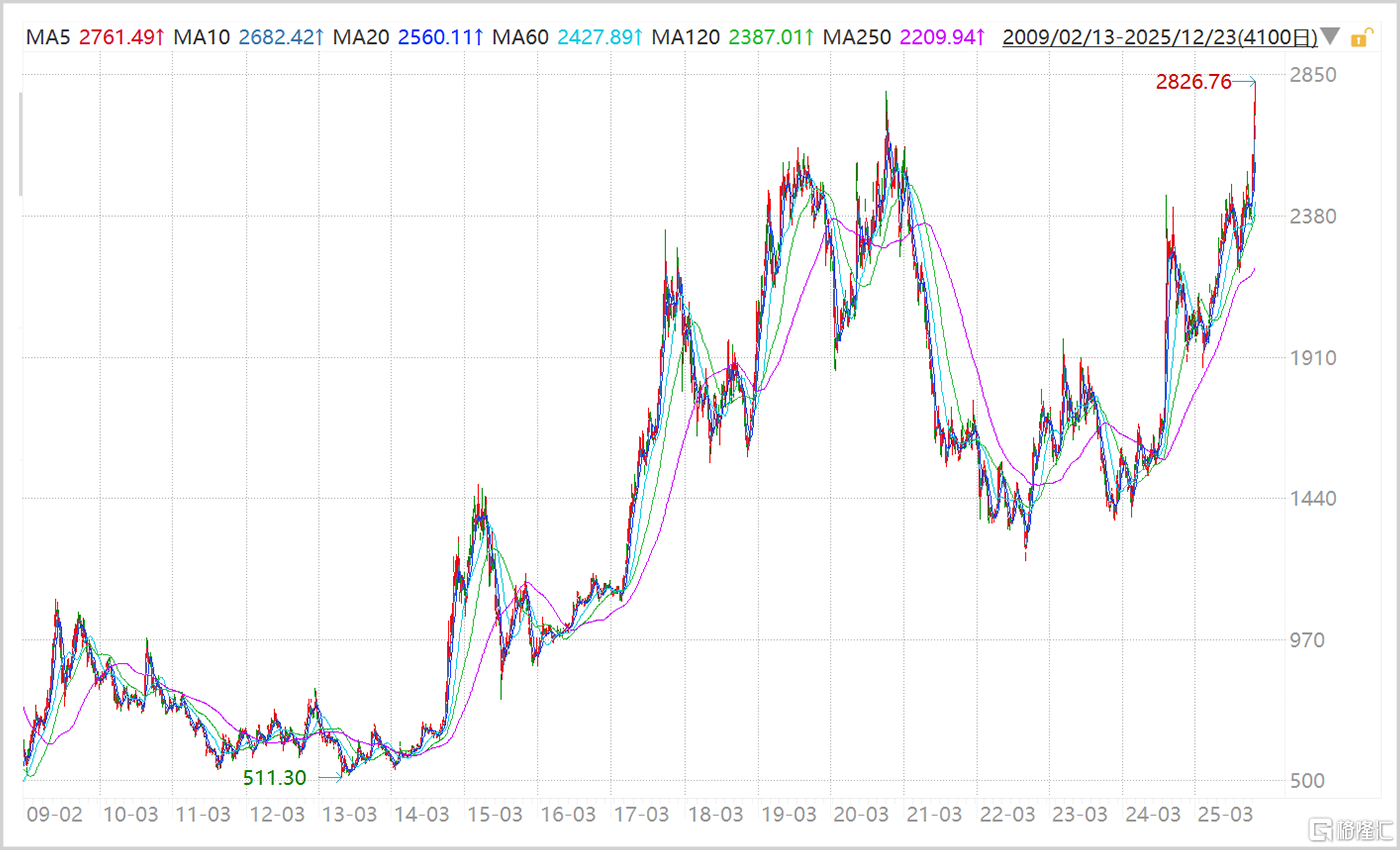Click the 2826.76 high price marker
The width and height of the screenshot is (1400, 850).
click(x=1193, y=82)
